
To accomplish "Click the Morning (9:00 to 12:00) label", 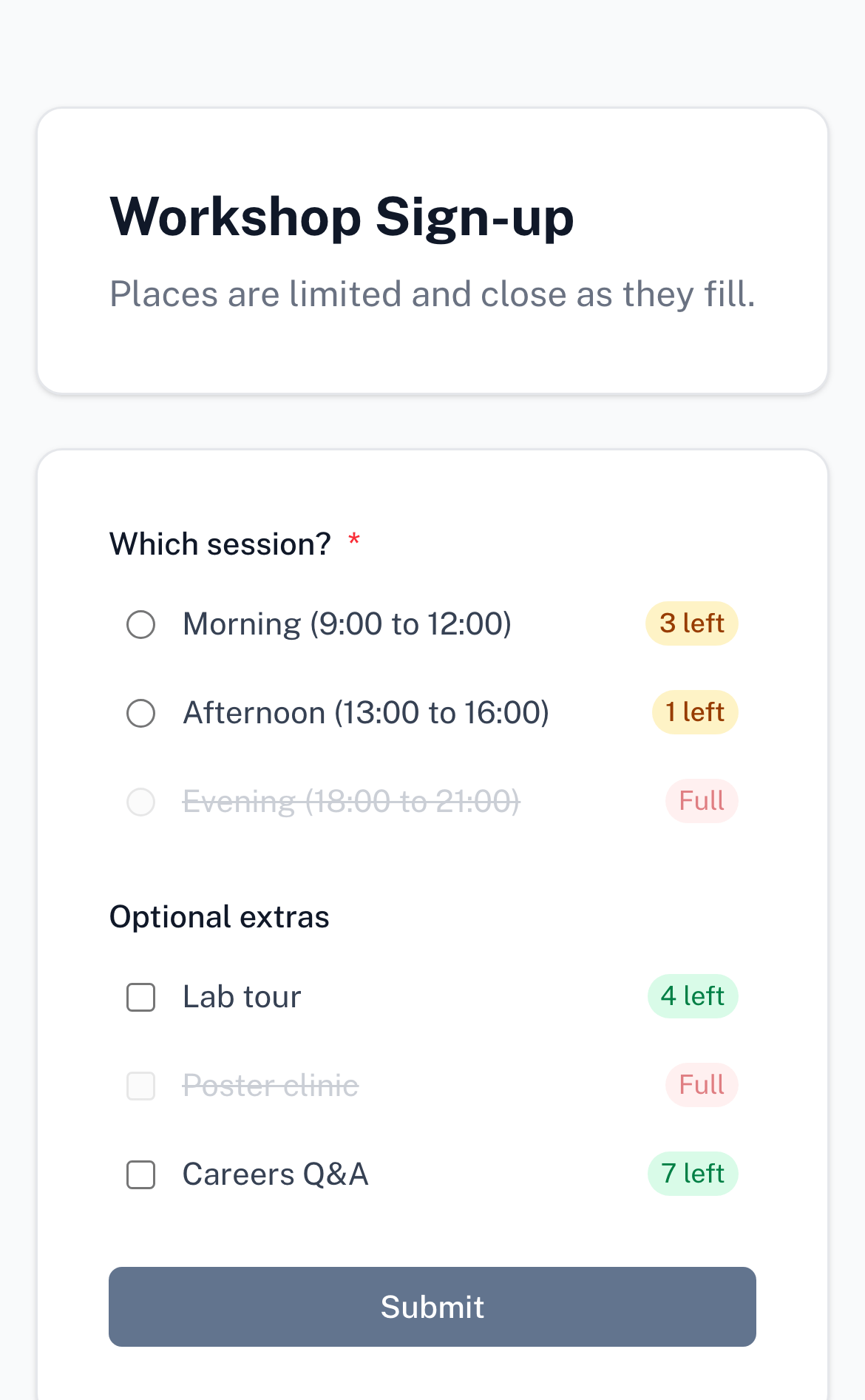I will [347, 624].
